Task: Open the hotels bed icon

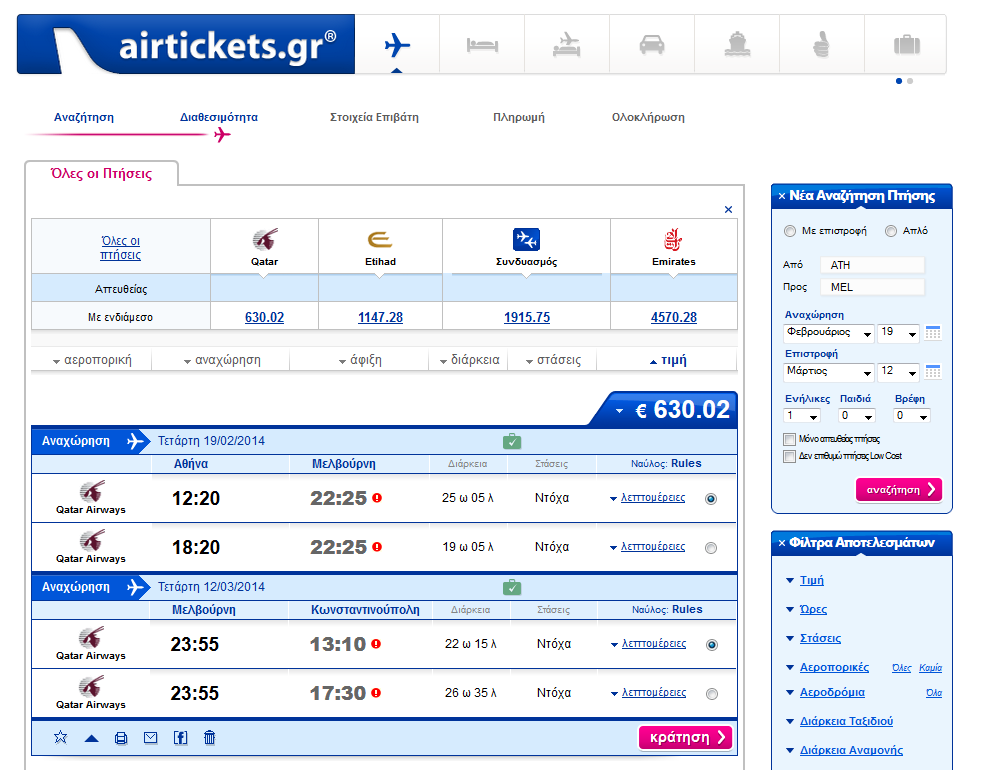Action: (482, 45)
